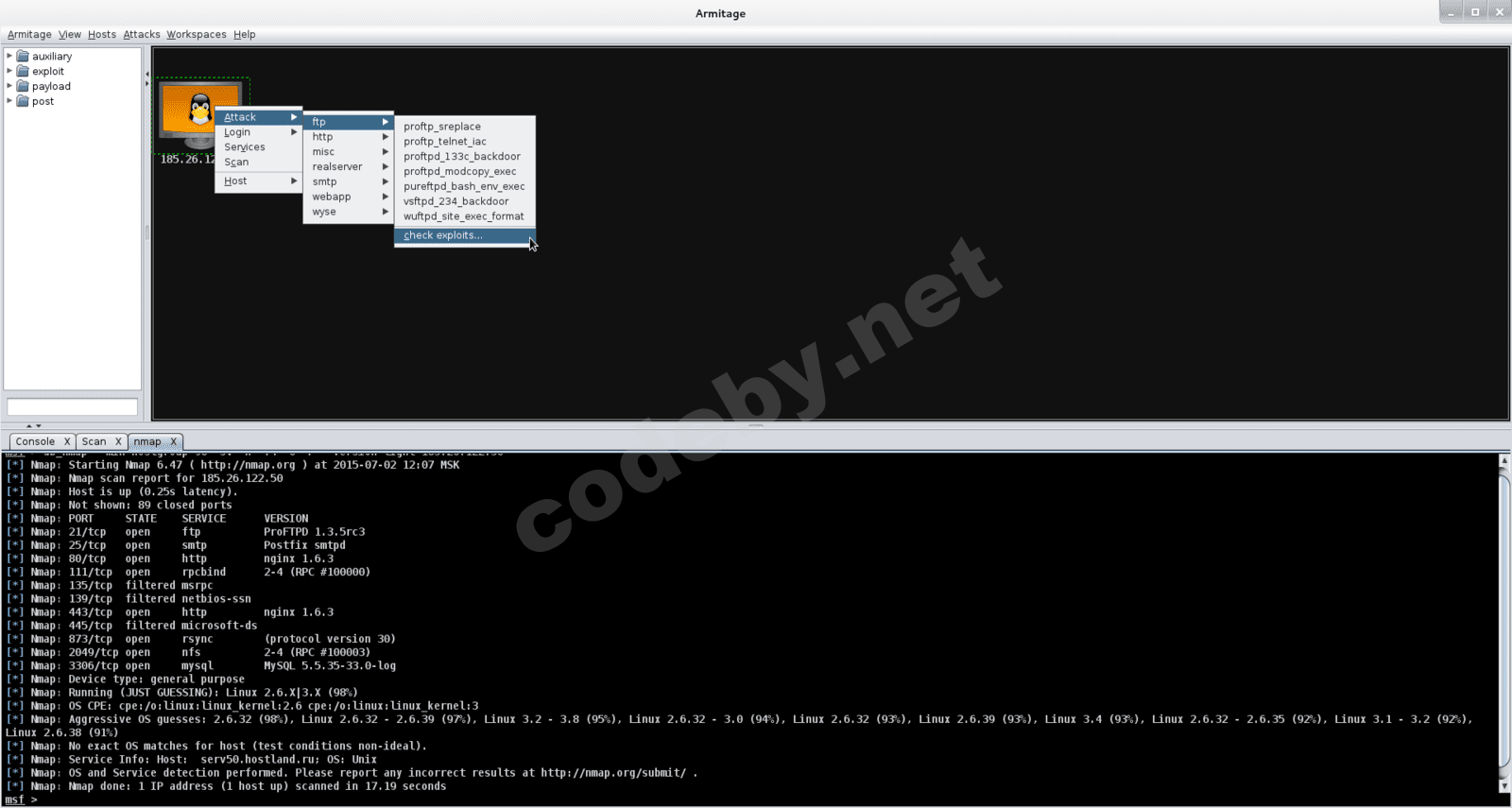Maximize the Armitage window
This screenshot has width=1512, height=808.
click(x=1475, y=12)
